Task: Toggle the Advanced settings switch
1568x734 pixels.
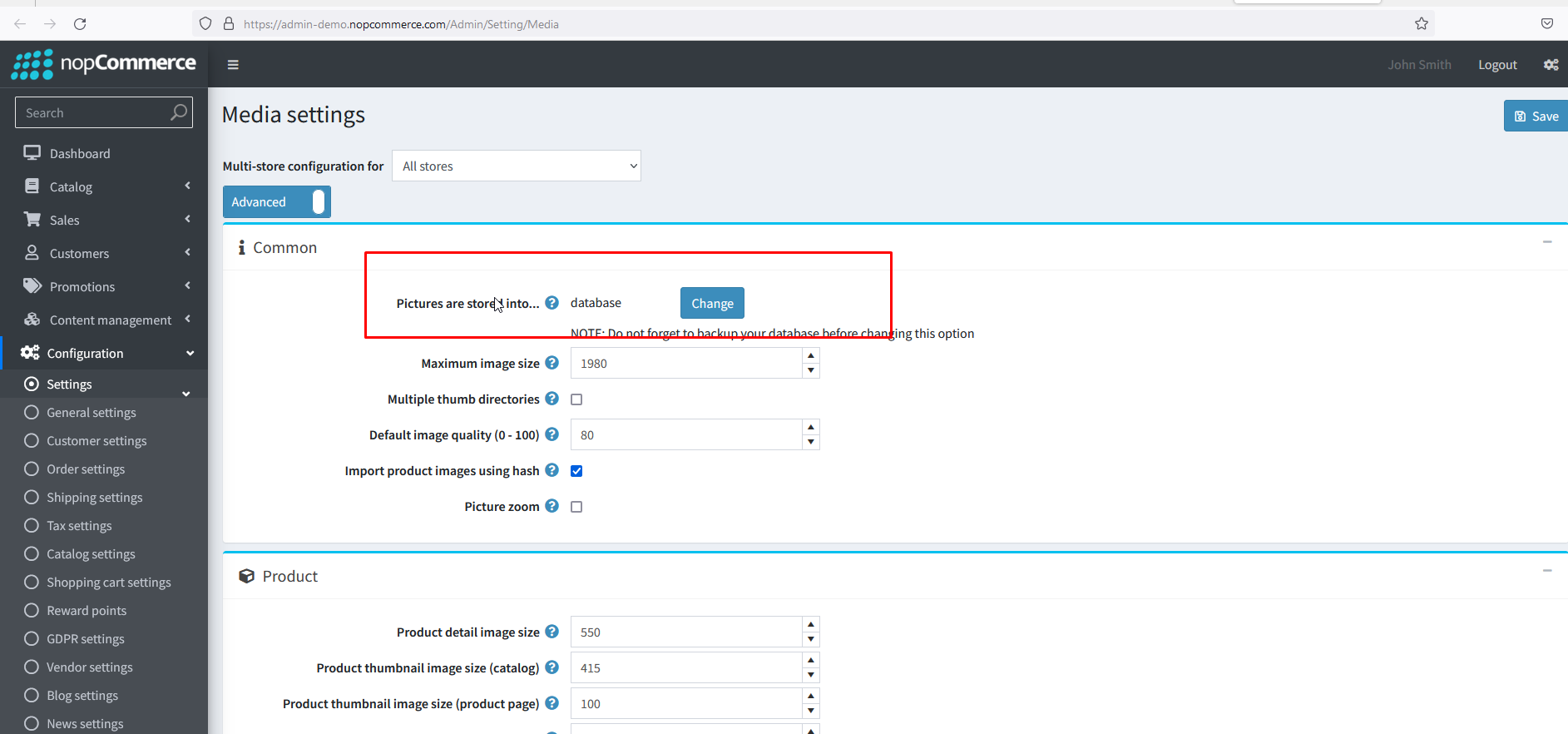Action: (276, 202)
